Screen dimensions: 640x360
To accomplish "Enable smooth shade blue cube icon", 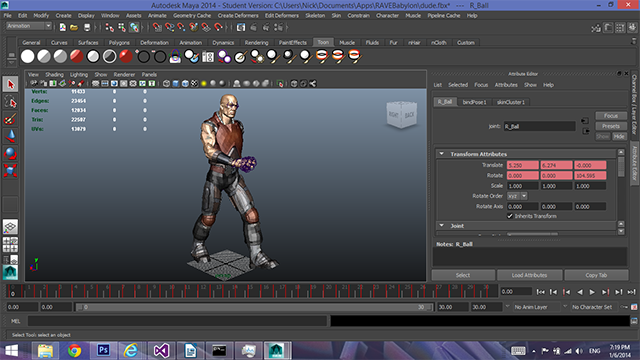I will pyautogui.click(x=176, y=84).
